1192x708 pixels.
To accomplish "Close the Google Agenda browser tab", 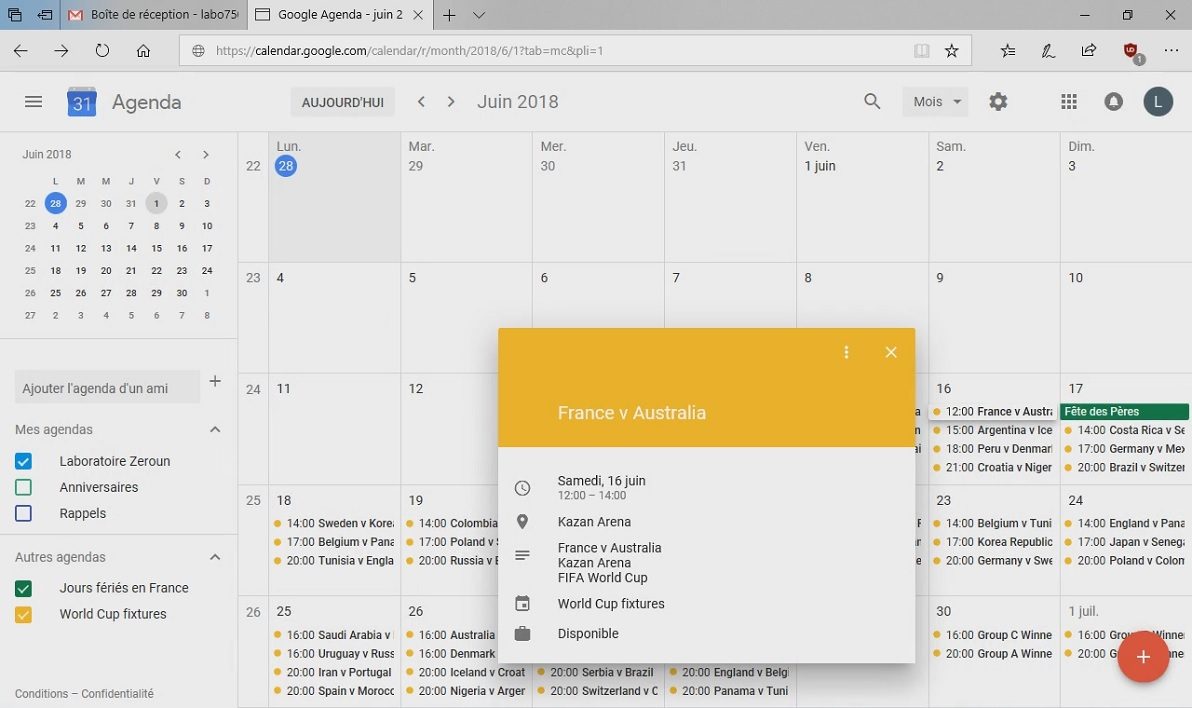I will coord(418,15).
